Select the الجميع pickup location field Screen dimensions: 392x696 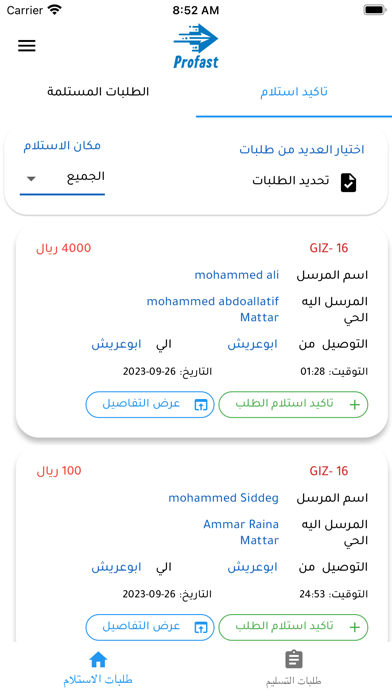tap(62, 179)
